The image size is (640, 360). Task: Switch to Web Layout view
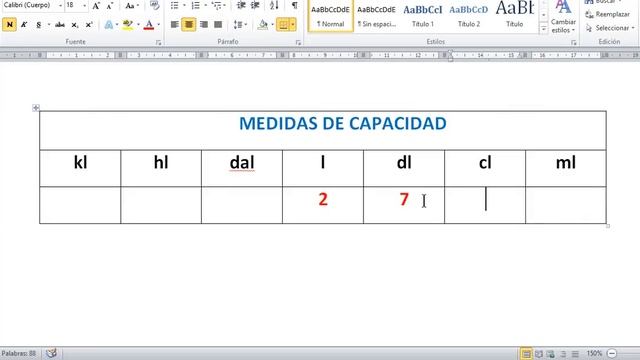click(x=551, y=354)
